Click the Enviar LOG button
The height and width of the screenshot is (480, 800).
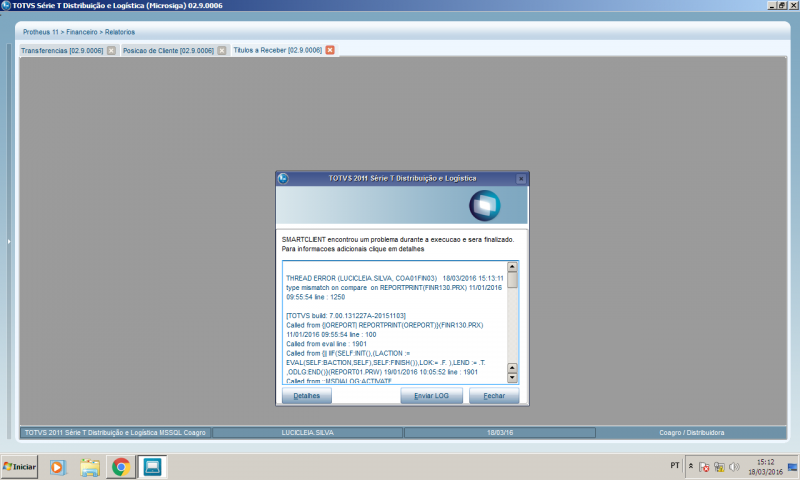(431, 396)
